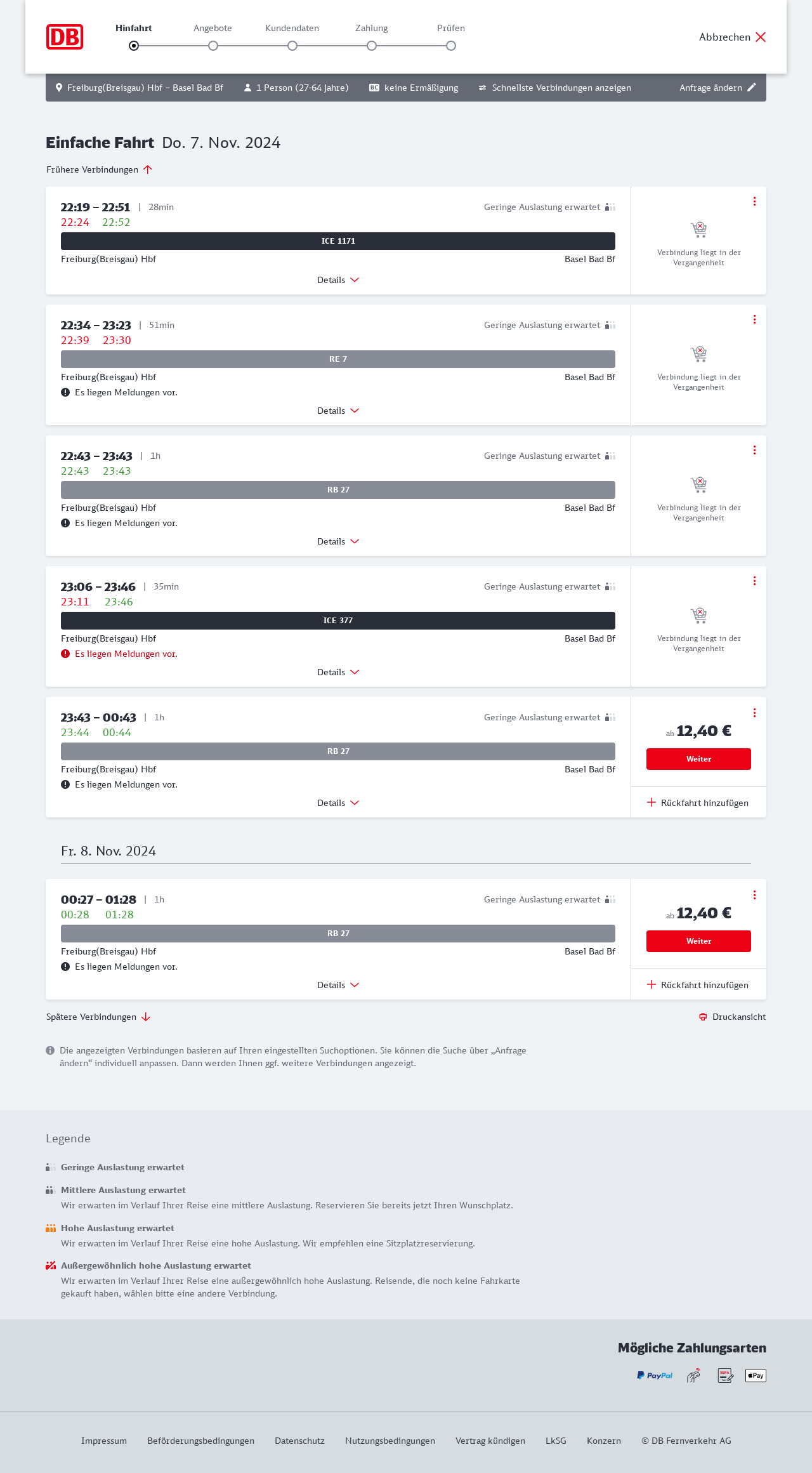Show Frühere Verbindungen
The height and width of the screenshot is (1473, 812).
100,169
